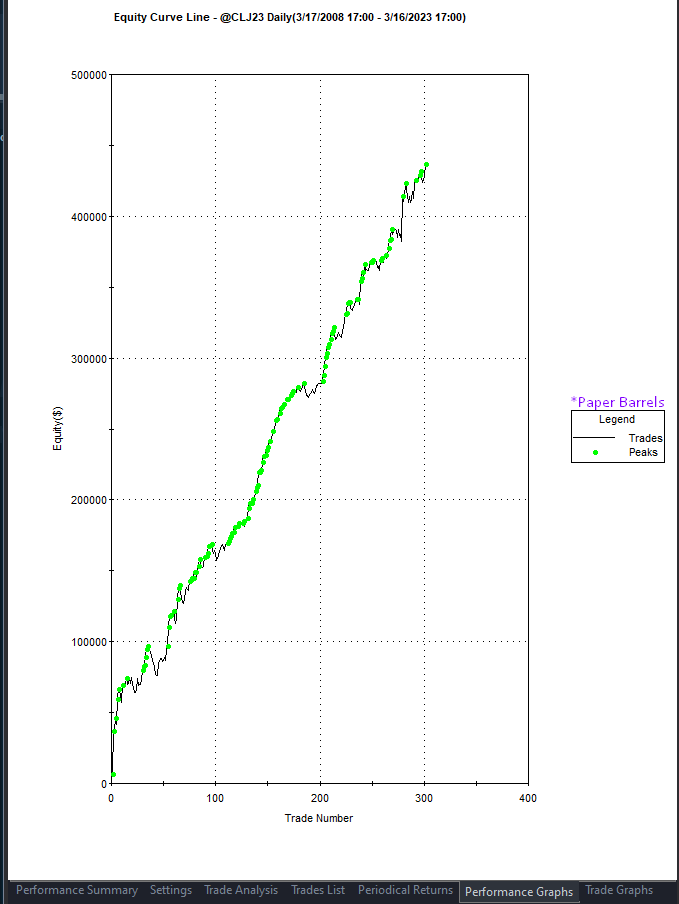Click the Legend box header
Viewport: 679px width, 904px height.
click(x=617, y=419)
